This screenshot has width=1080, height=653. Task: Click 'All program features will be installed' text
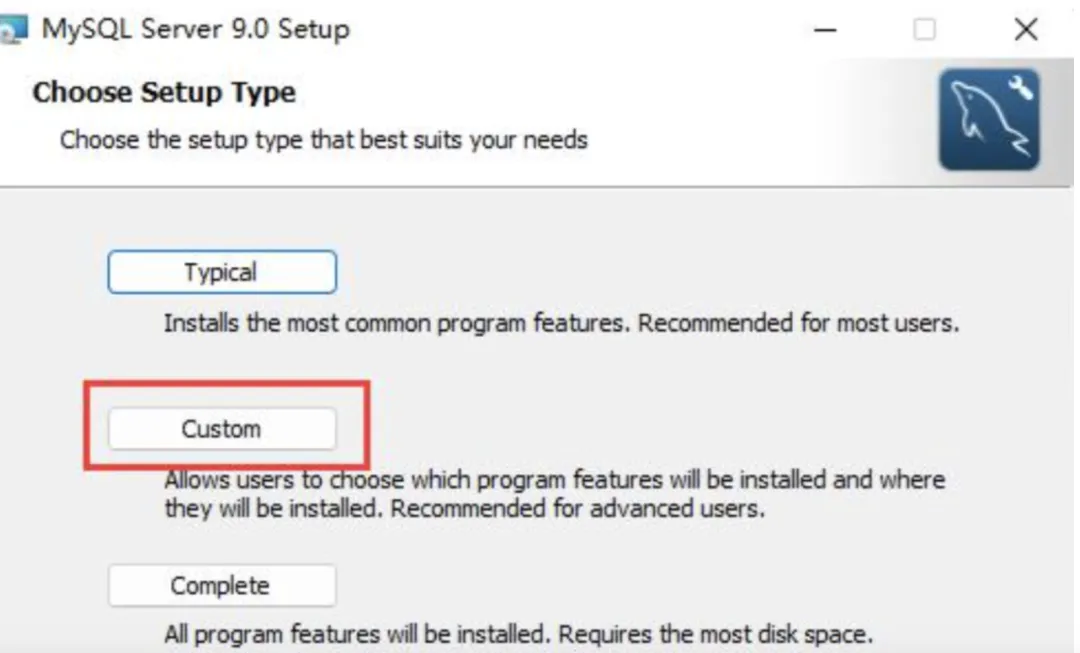(357, 635)
